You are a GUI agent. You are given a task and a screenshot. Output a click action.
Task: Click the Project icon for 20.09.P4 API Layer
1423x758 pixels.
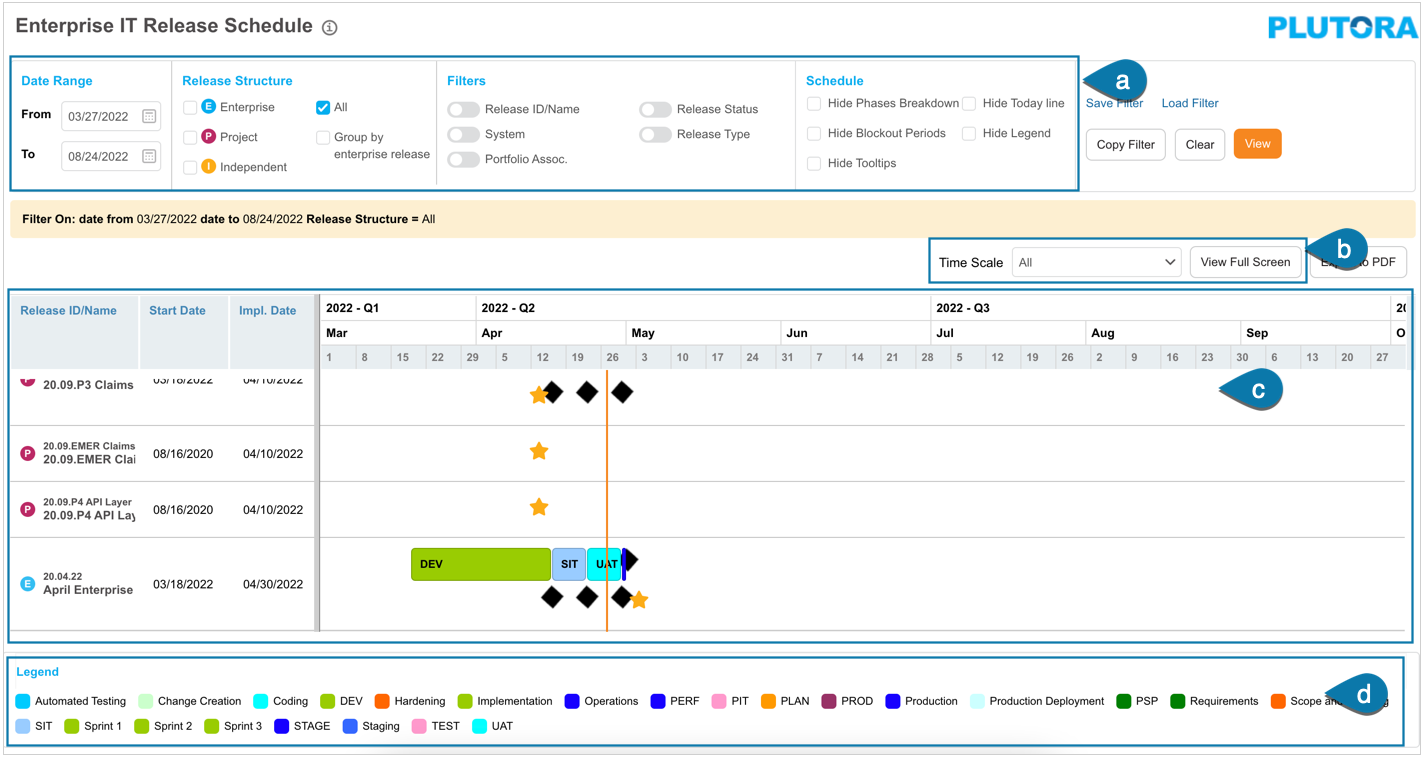pos(28,509)
